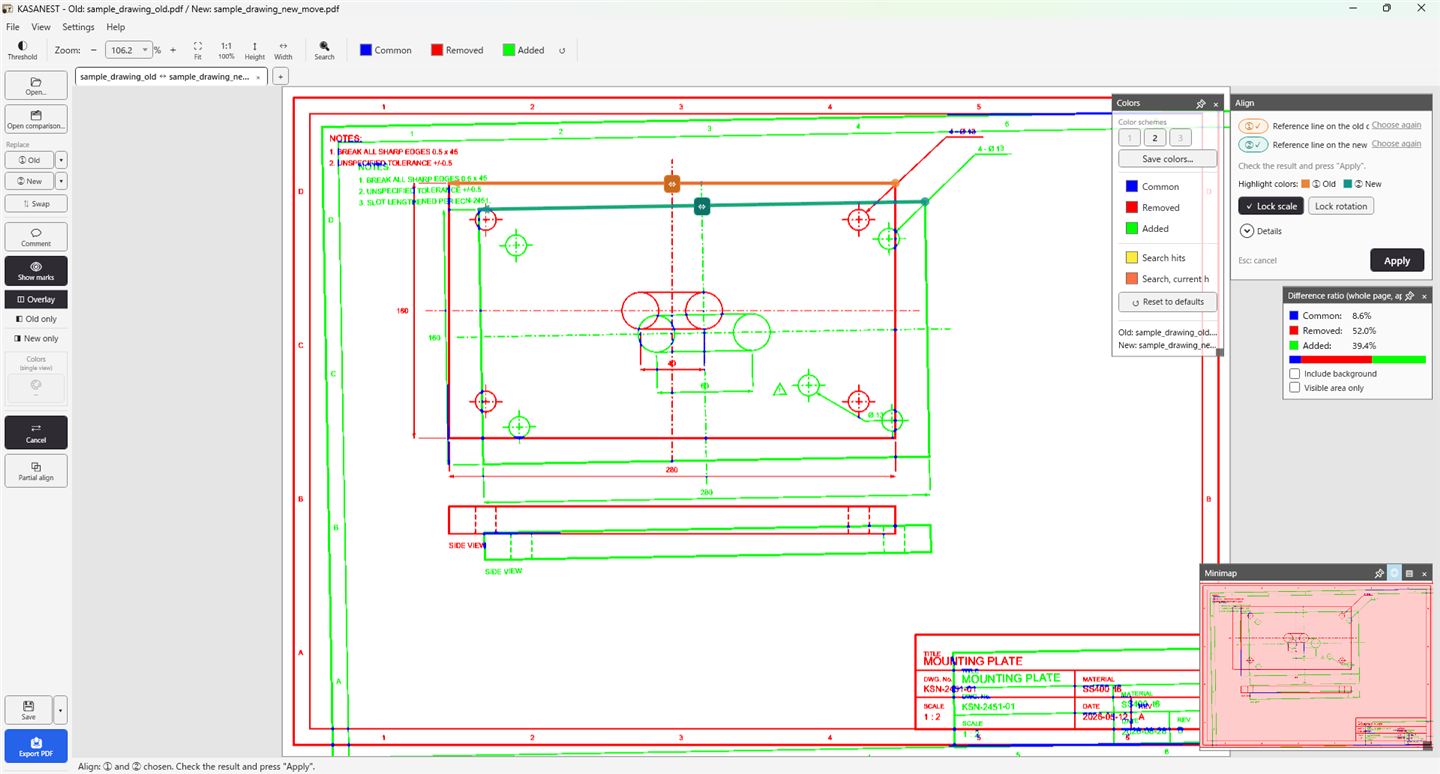Open the Search tool
Viewport: 1440px width, 774px height.
click(325, 50)
